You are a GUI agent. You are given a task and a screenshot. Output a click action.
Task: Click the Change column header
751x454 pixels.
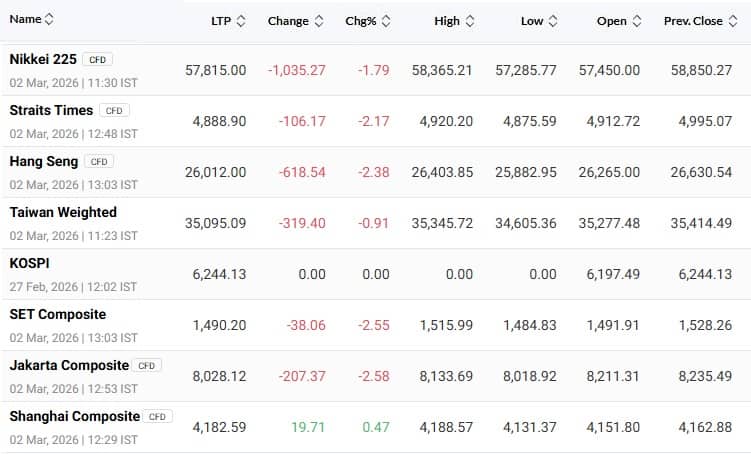click(x=288, y=21)
